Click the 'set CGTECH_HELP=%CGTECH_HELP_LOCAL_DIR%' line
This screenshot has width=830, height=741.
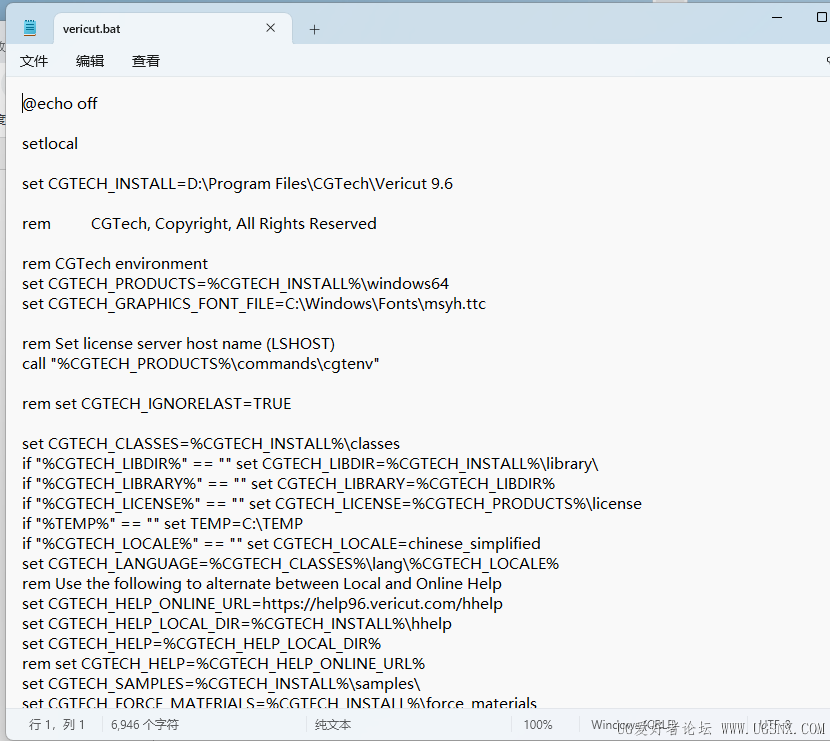pyautogui.click(x=202, y=644)
